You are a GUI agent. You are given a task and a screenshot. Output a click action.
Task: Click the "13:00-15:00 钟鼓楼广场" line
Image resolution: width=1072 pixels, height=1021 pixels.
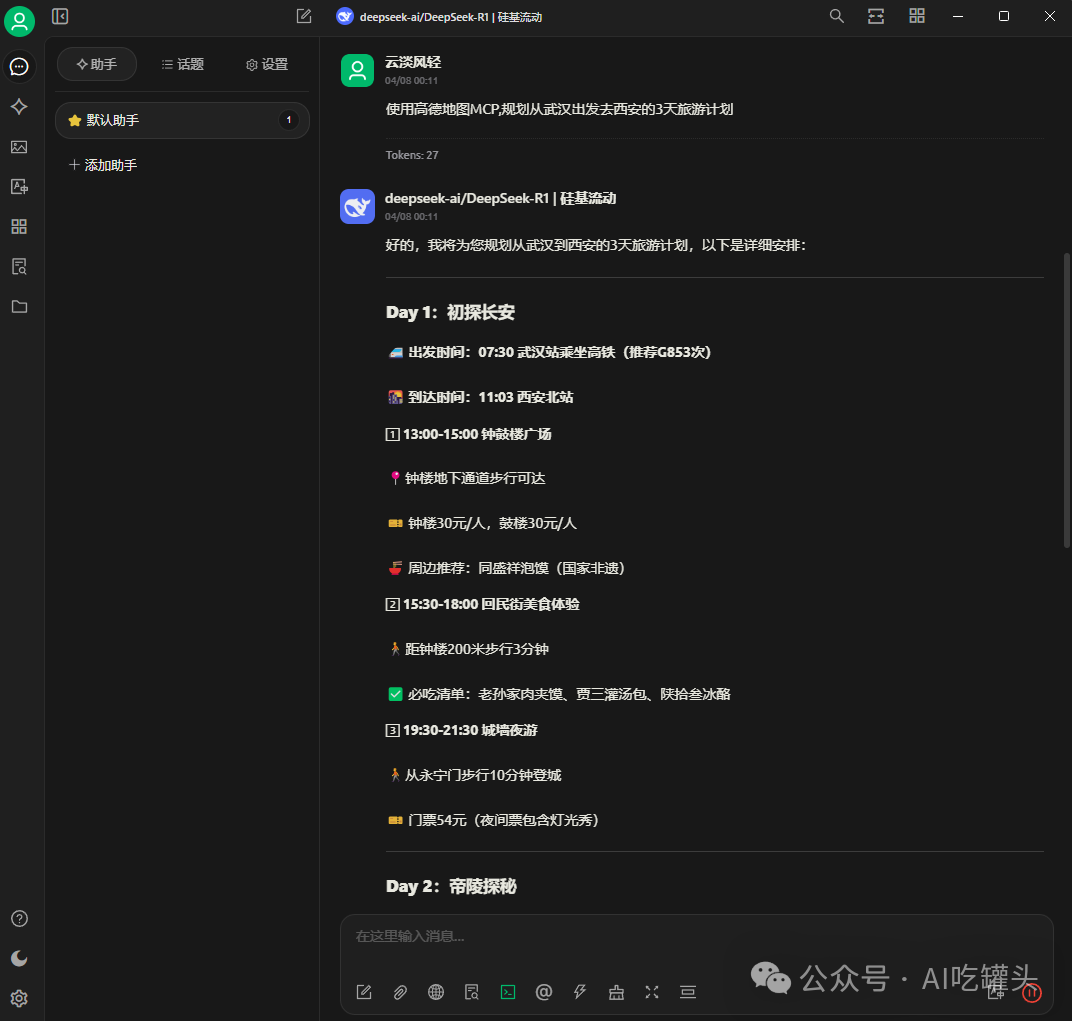point(469,434)
